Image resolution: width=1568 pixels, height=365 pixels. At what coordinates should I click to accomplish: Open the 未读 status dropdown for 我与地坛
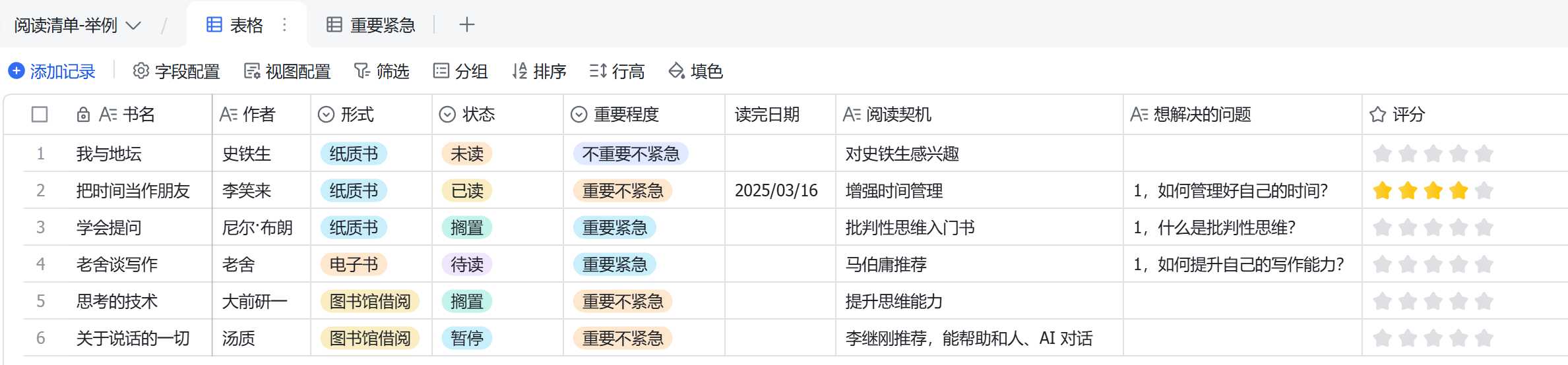pyautogui.click(x=466, y=154)
